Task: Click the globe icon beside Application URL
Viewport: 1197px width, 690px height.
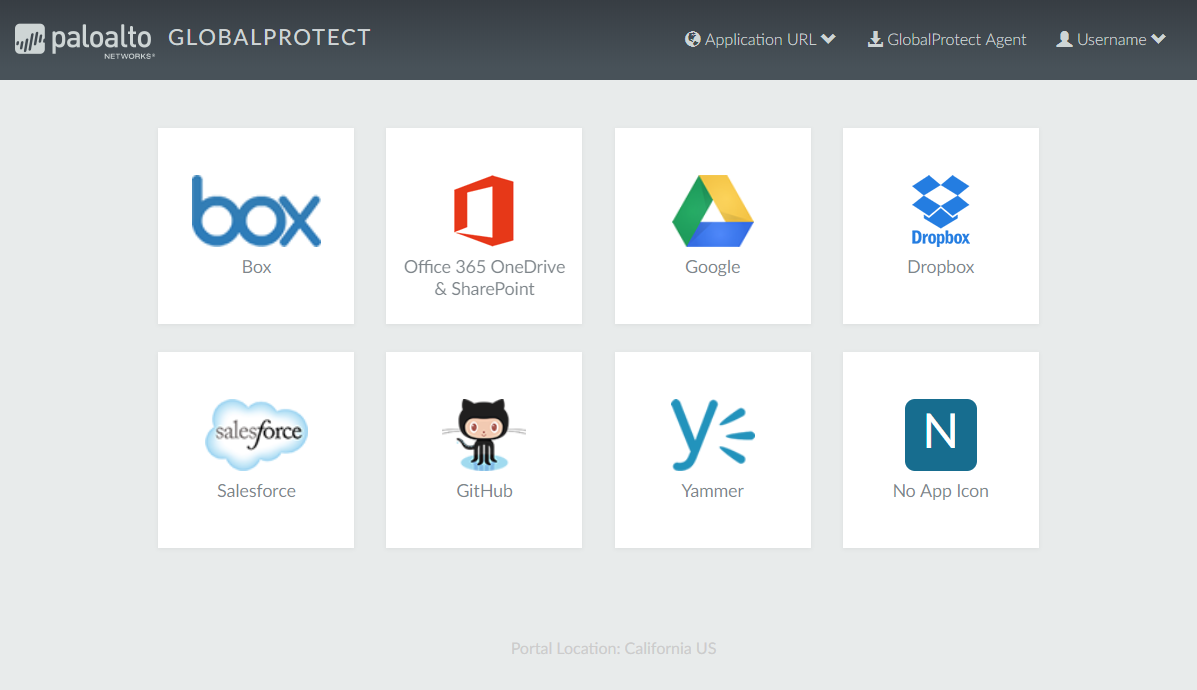Action: click(693, 40)
